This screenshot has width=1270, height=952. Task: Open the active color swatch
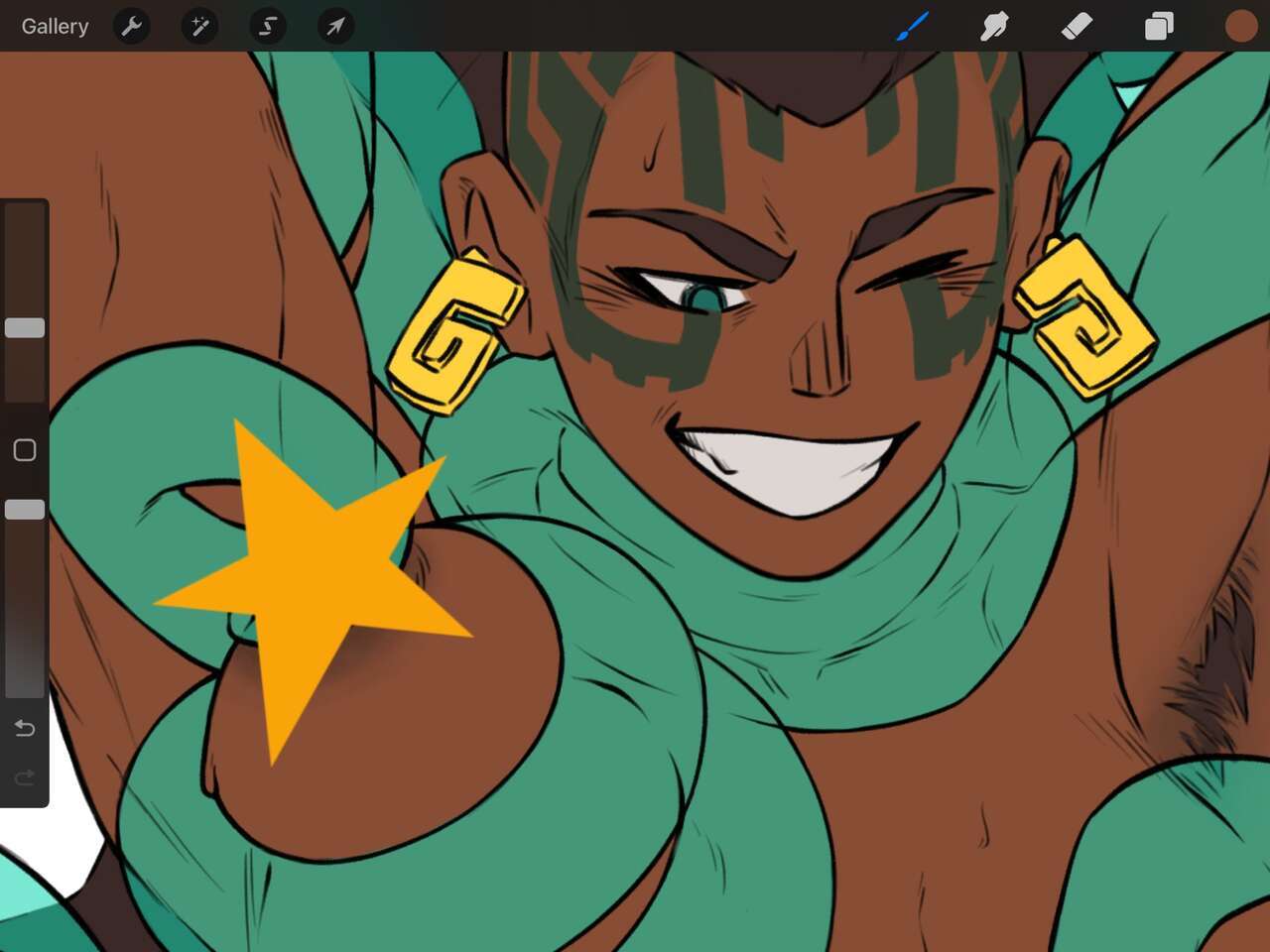tap(1240, 27)
